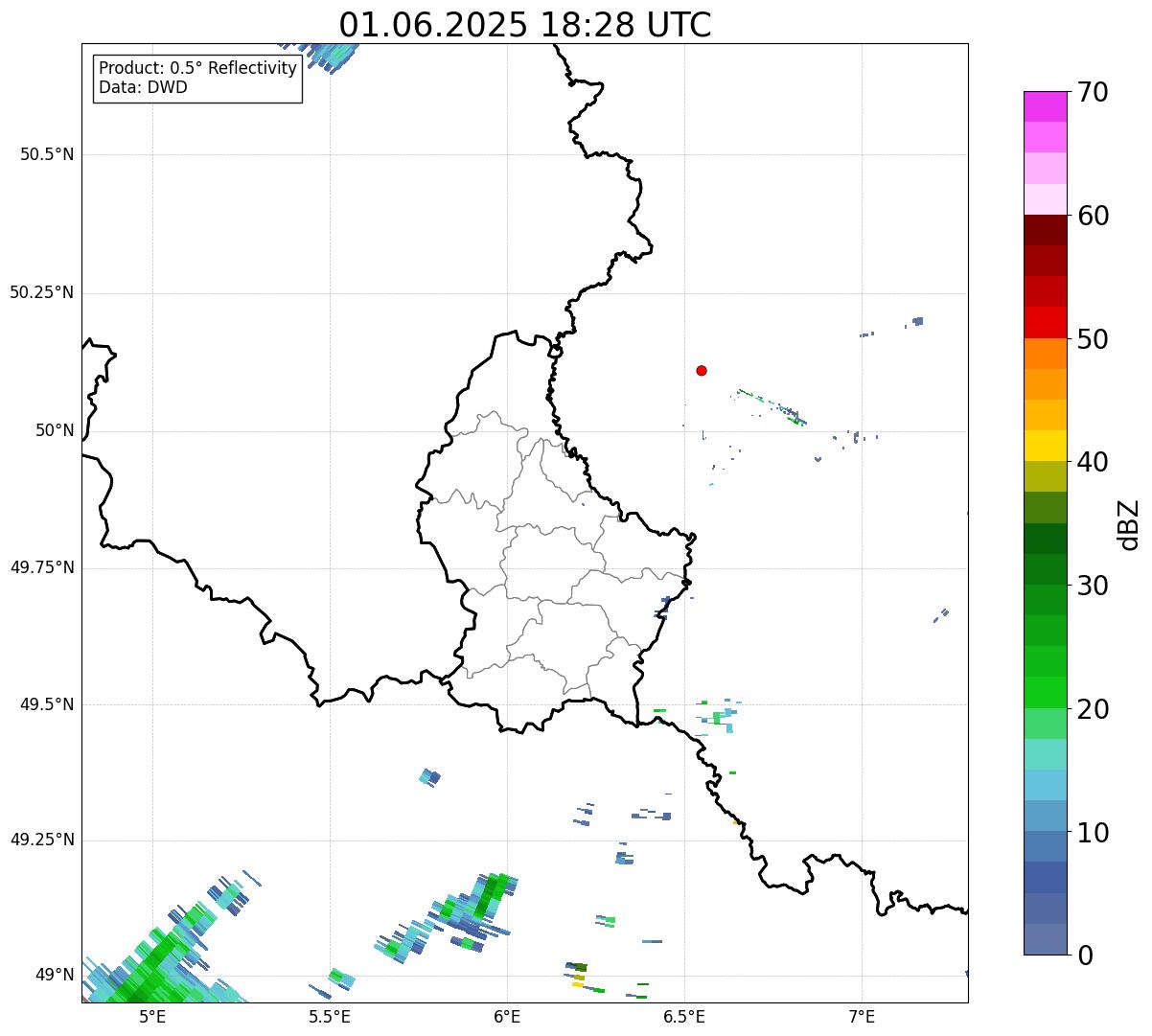Screen dimensions: 1152x1036
Task: Click the 5.5°E longitude label
Action: tap(330, 1016)
